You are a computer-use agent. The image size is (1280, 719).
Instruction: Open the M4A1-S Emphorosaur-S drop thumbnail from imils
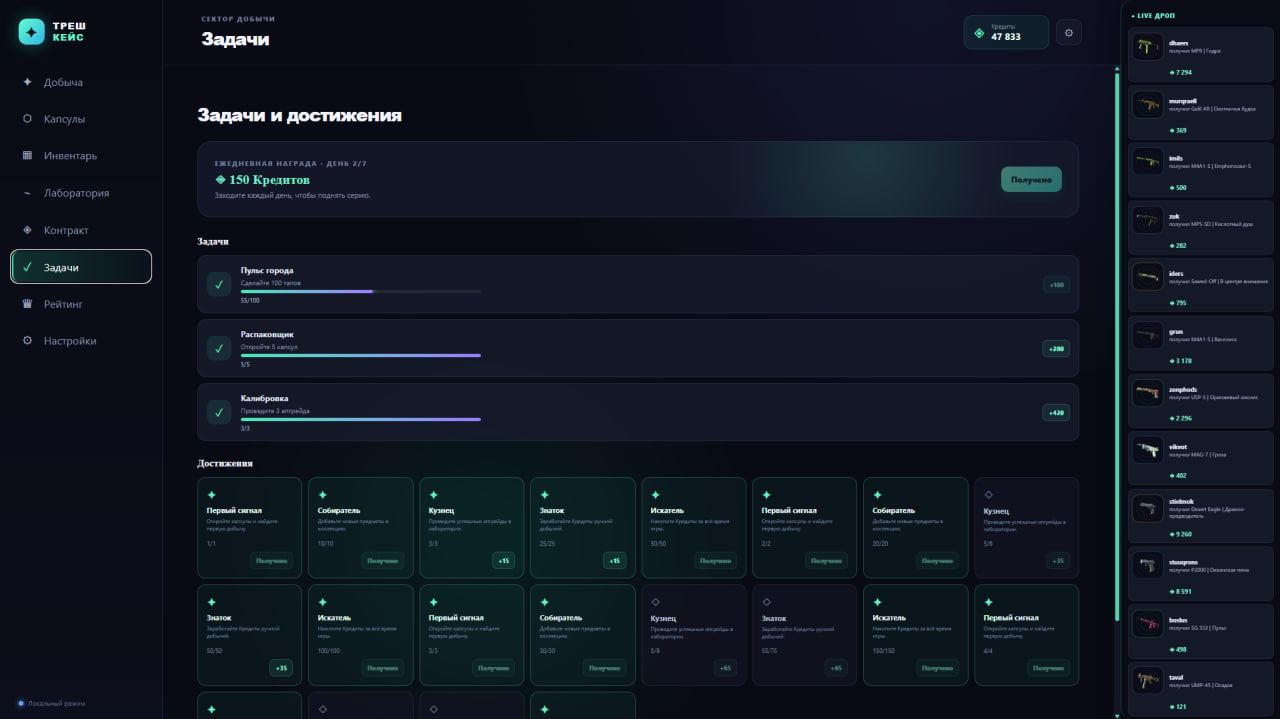pyautogui.click(x=1148, y=162)
